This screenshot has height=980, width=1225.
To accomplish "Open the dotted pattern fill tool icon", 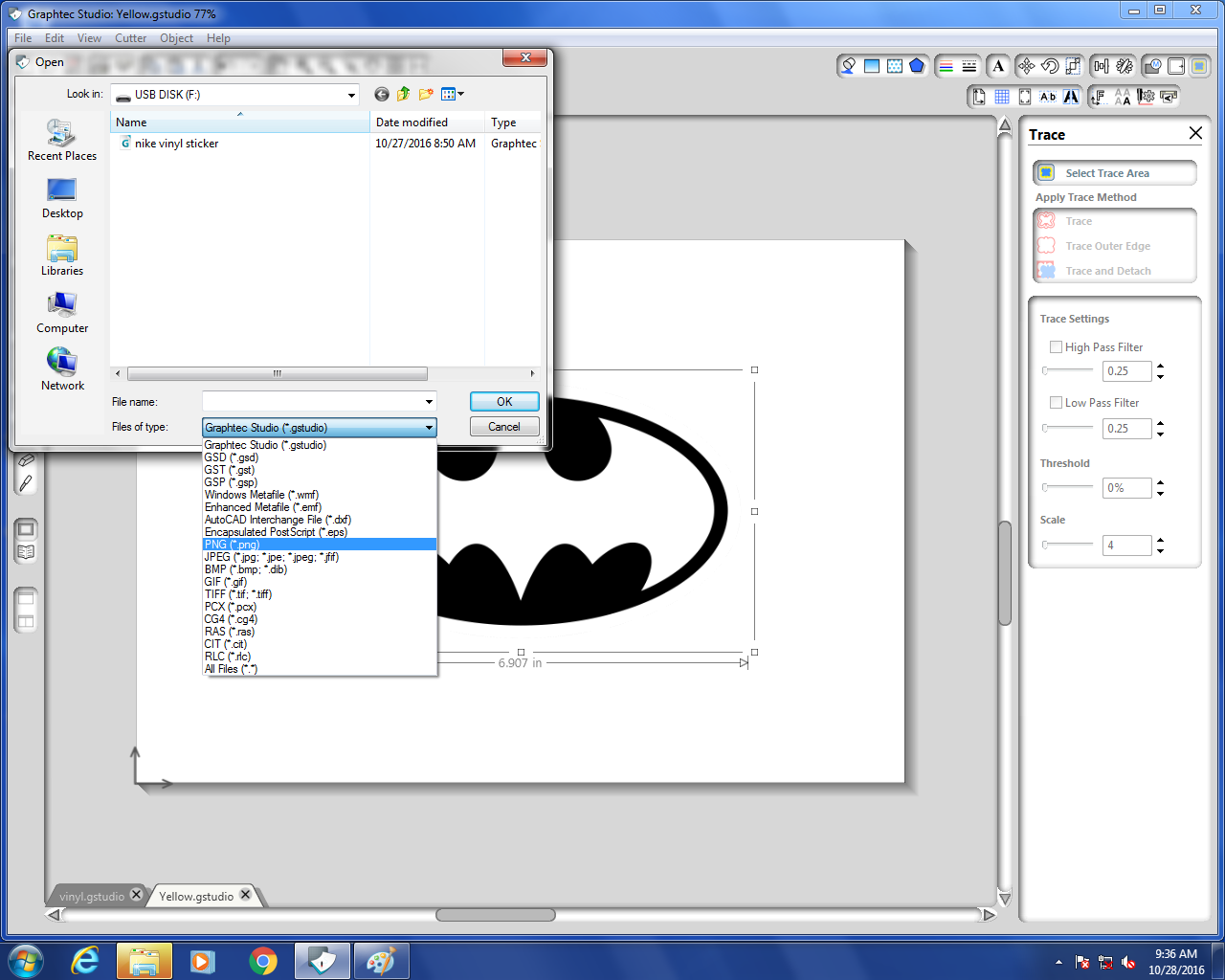I will (x=895, y=66).
